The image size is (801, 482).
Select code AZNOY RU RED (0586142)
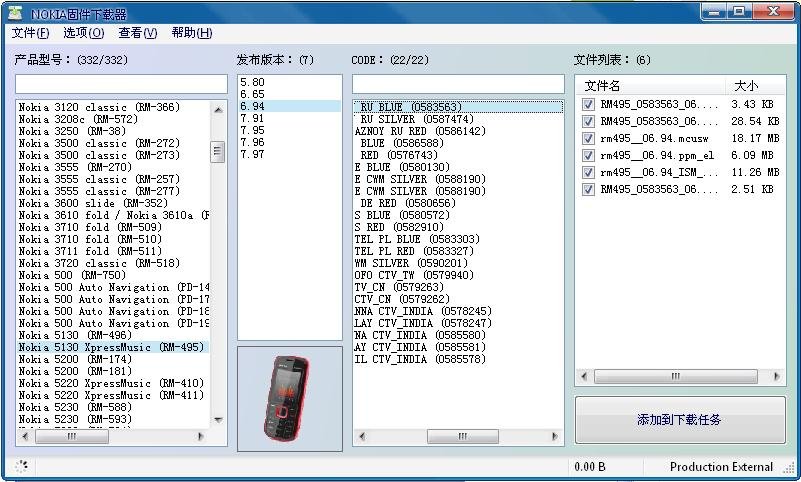click(x=458, y=131)
